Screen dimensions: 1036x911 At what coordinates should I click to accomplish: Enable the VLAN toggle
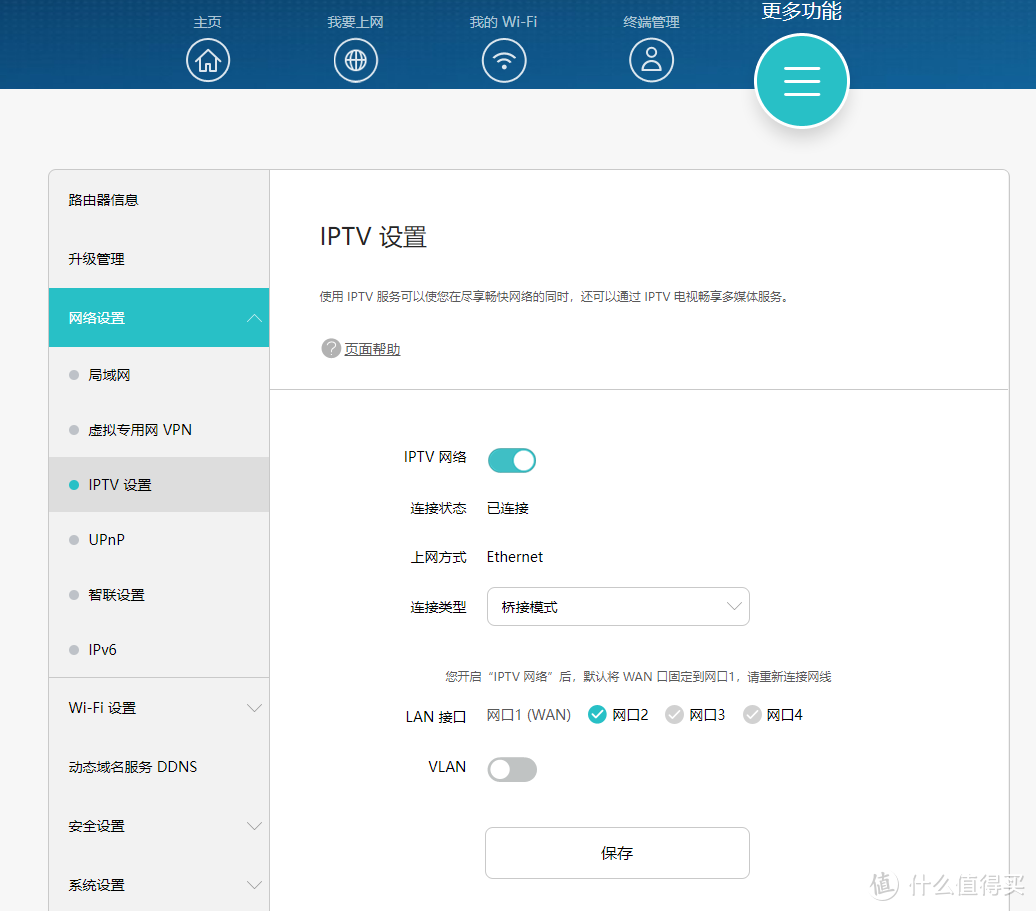click(x=512, y=768)
